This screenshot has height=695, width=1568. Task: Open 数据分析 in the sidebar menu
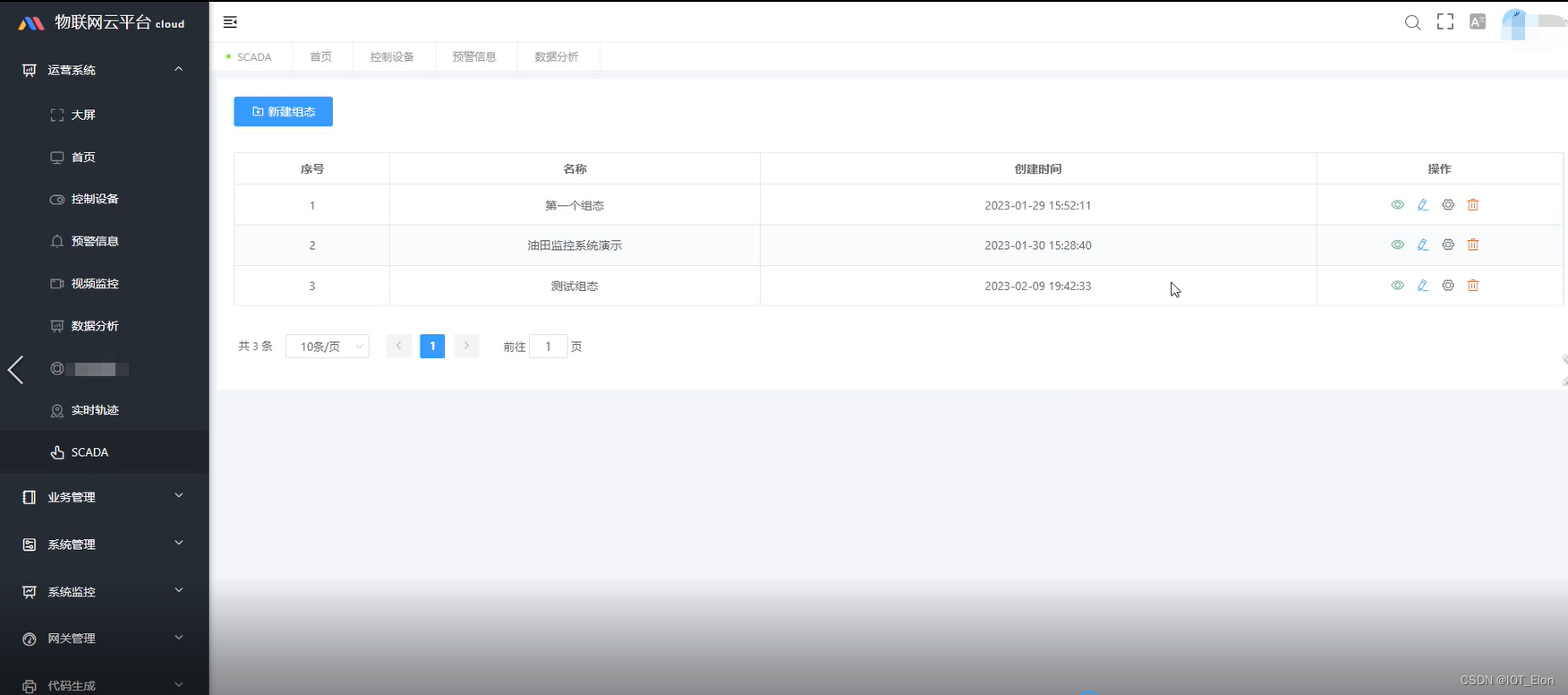pos(105,326)
